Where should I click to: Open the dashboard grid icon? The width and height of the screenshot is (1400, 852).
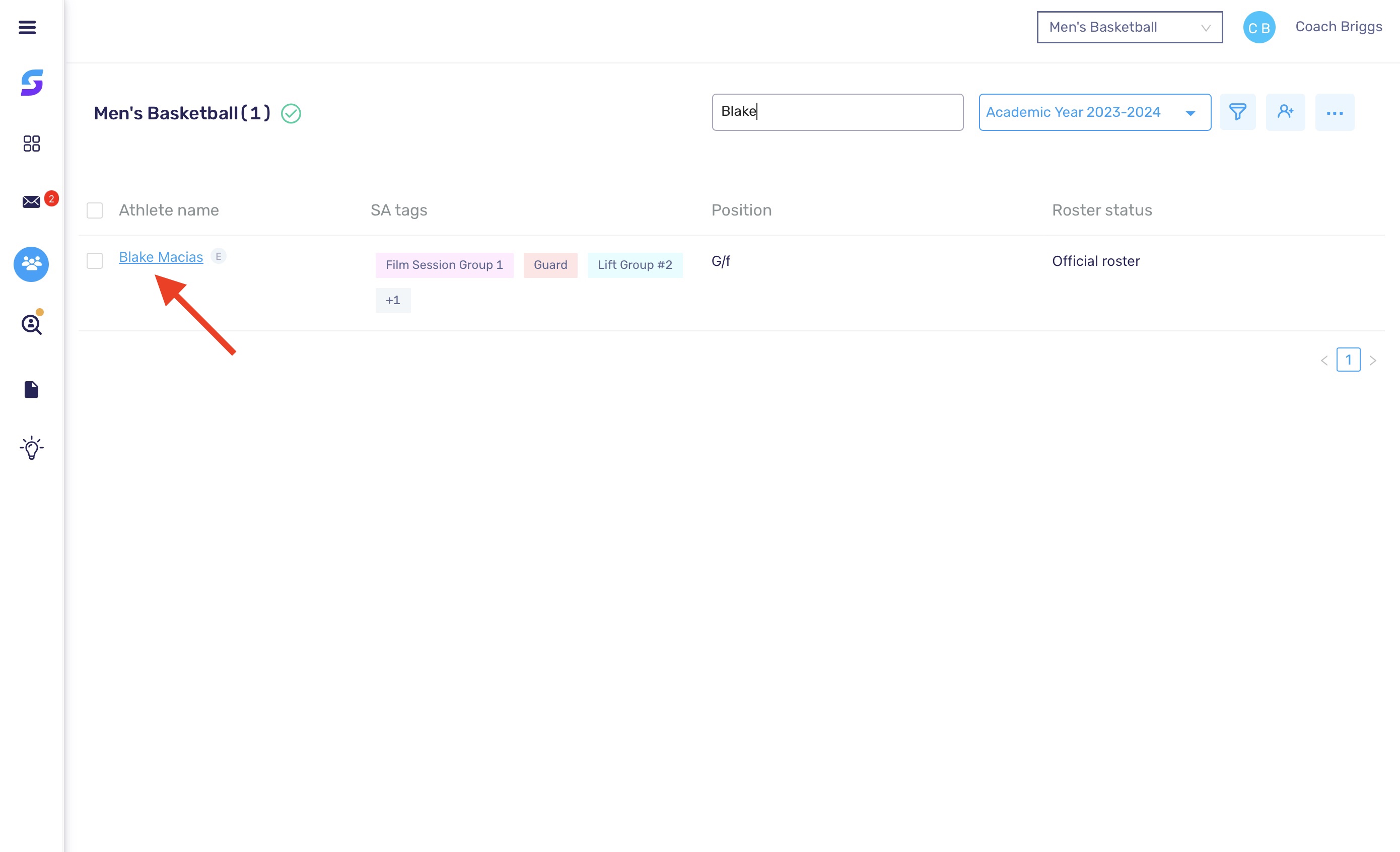(x=31, y=144)
